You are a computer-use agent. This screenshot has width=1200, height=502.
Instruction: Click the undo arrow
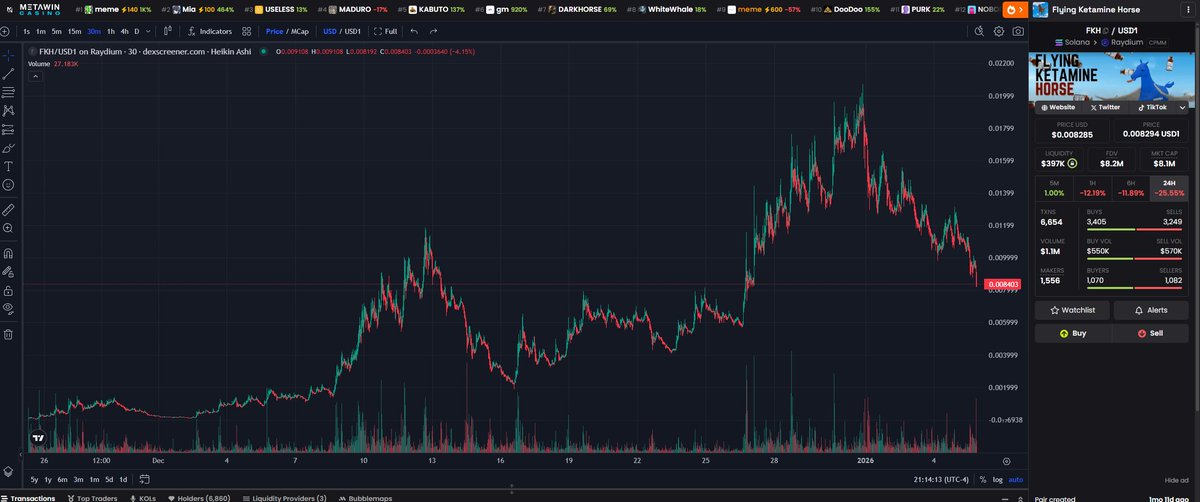[414, 31]
